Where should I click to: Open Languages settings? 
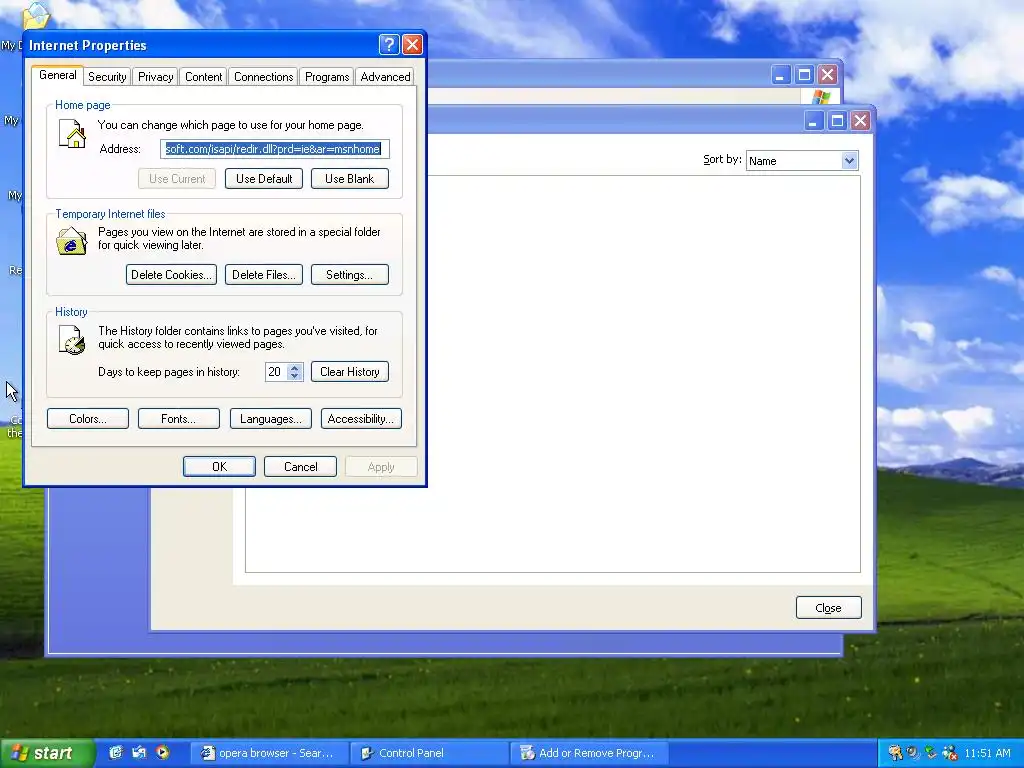point(270,419)
